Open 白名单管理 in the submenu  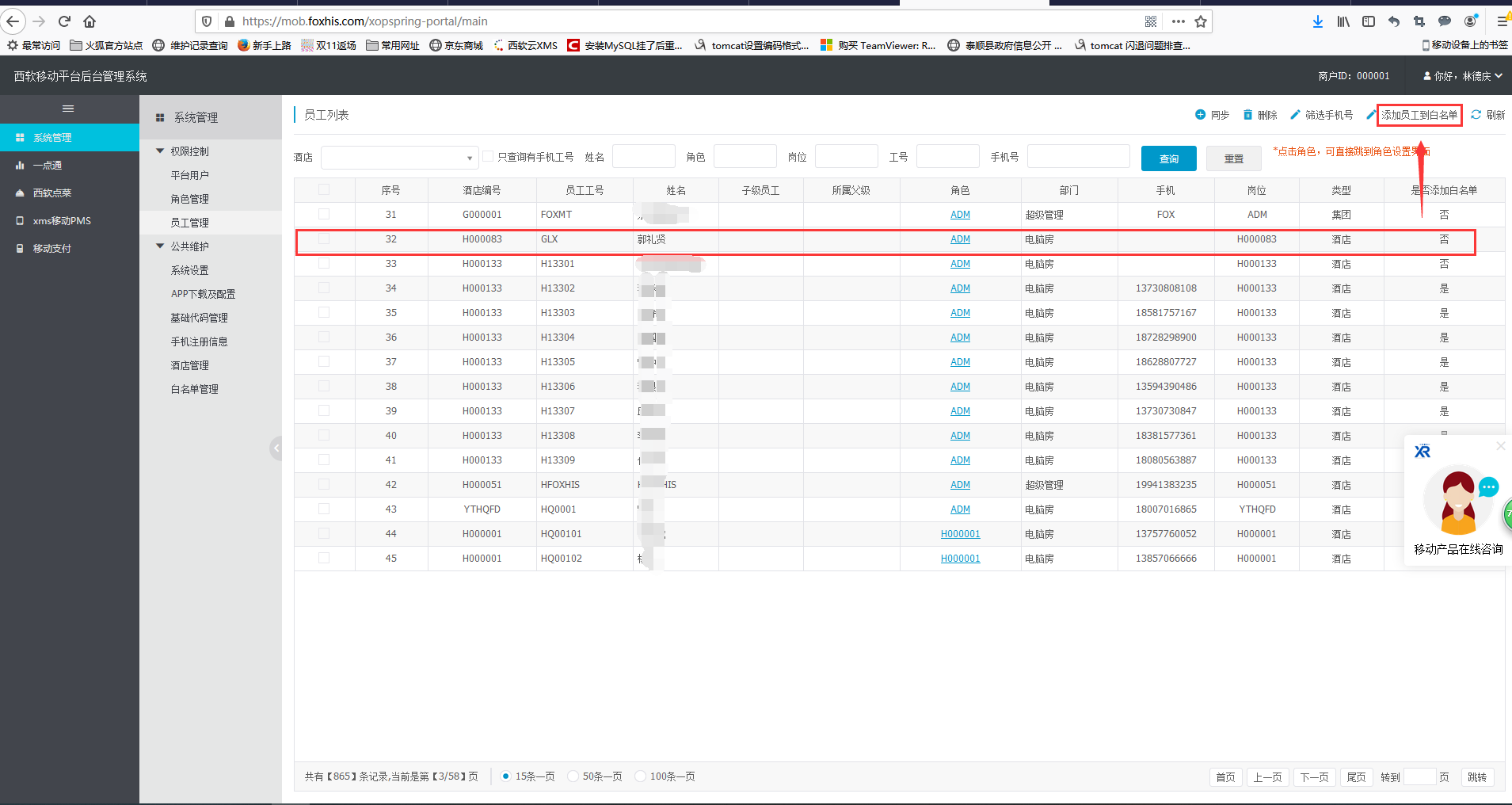pos(195,389)
